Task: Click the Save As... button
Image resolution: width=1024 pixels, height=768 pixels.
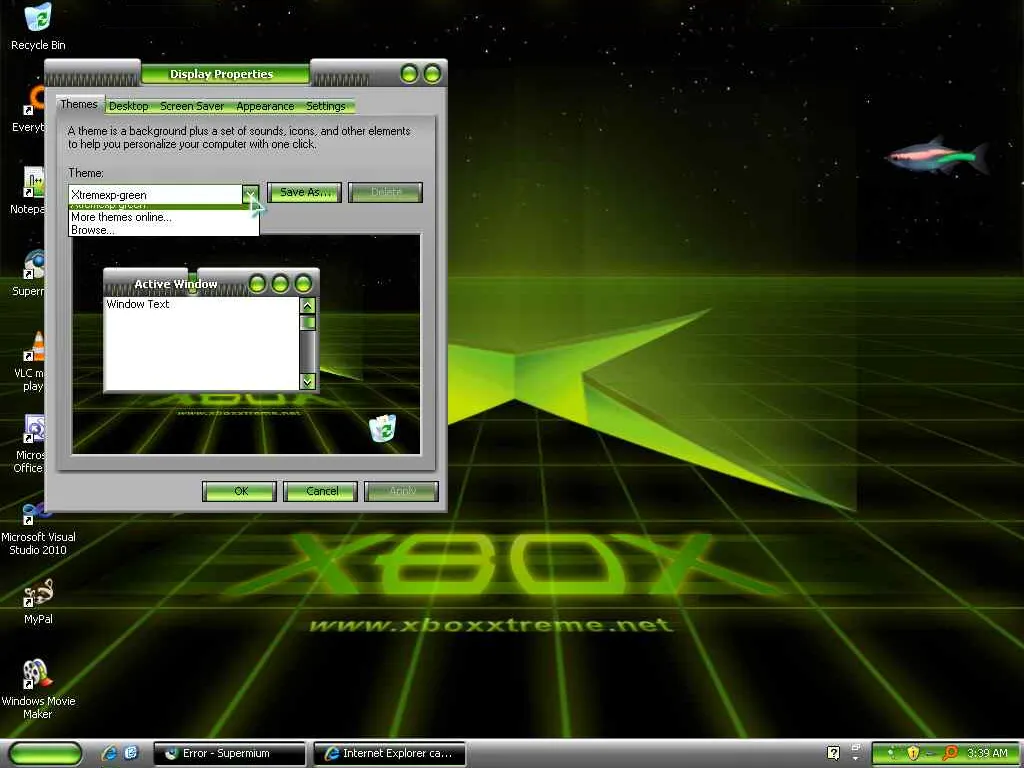Action: [x=304, y=192]
